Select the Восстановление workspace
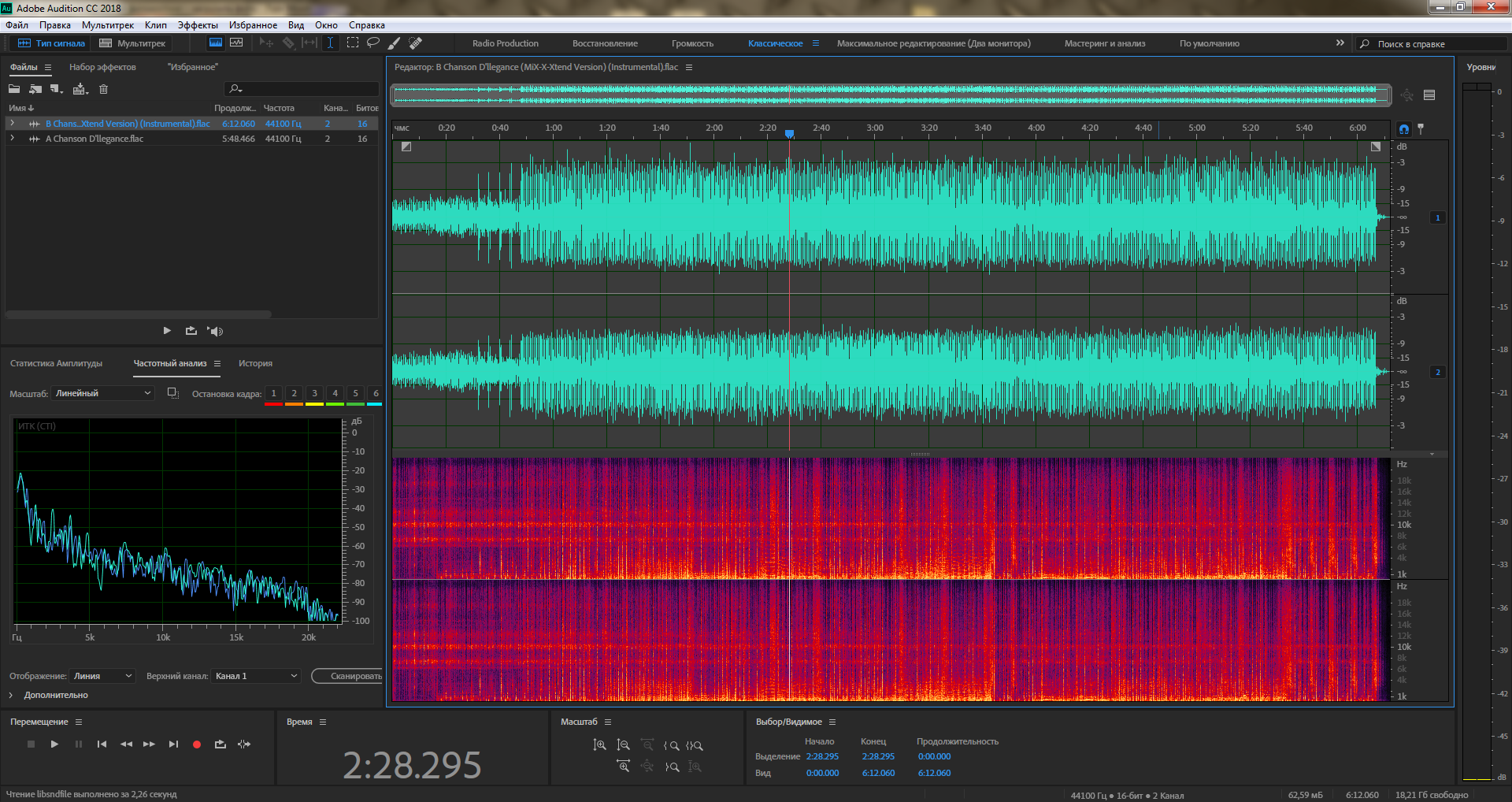Image resolution: width=1512 pixels, height=802 pixels. (x=605, y=43)
